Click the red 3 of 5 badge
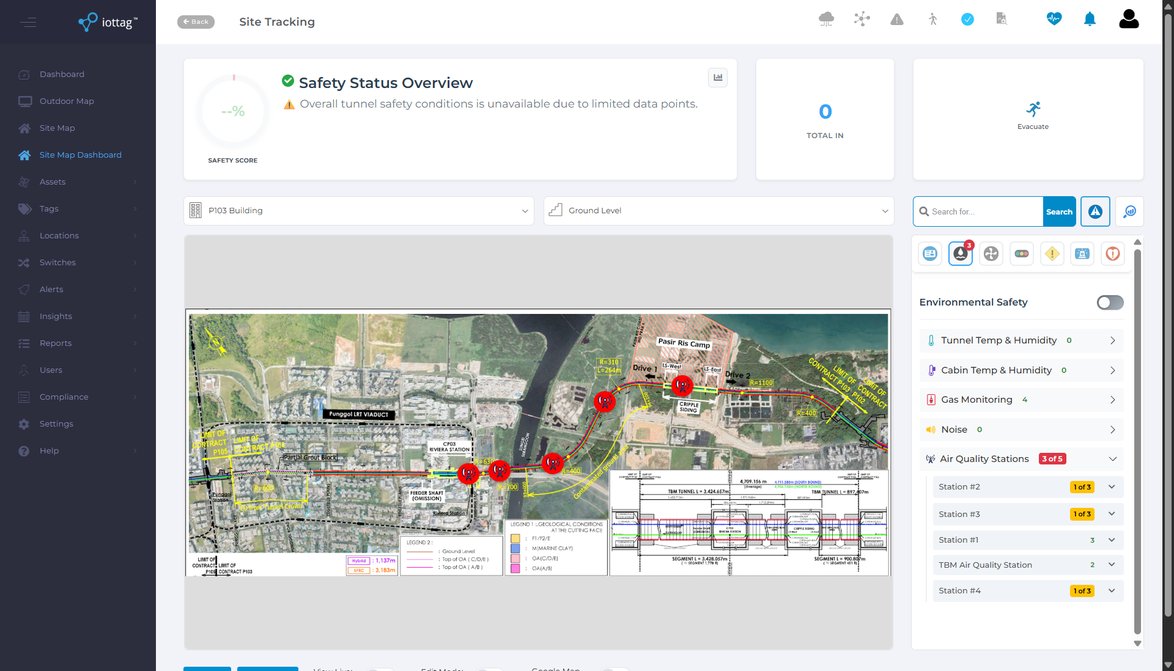The height and width of the screenshot is (671, 1174). [x=1052, y=459]
